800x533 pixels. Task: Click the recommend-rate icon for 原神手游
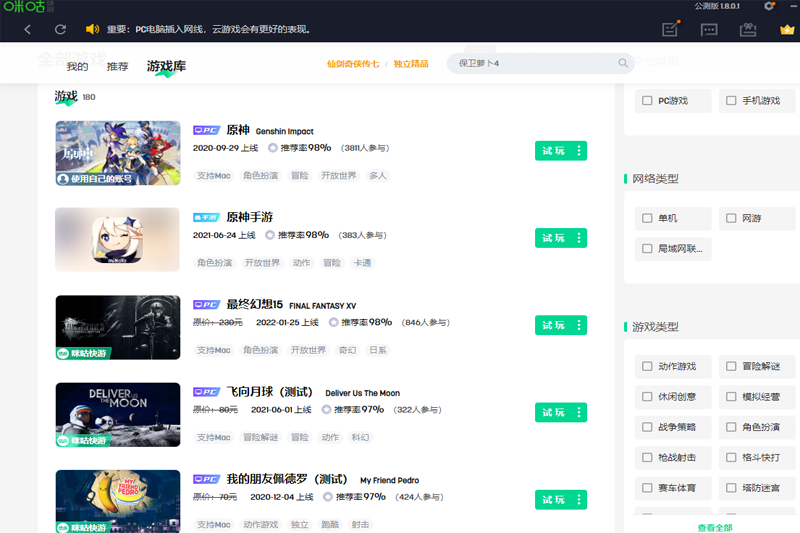pyautogui.click(x=270, y=235)
